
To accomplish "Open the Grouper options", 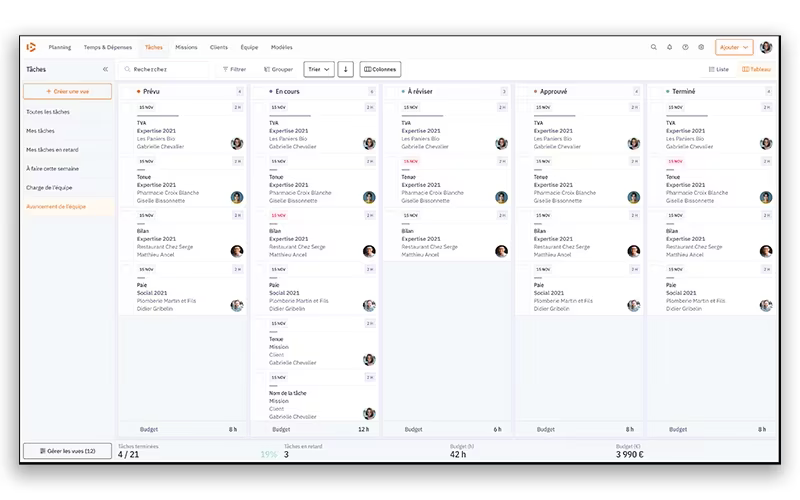I will [278, 69].
